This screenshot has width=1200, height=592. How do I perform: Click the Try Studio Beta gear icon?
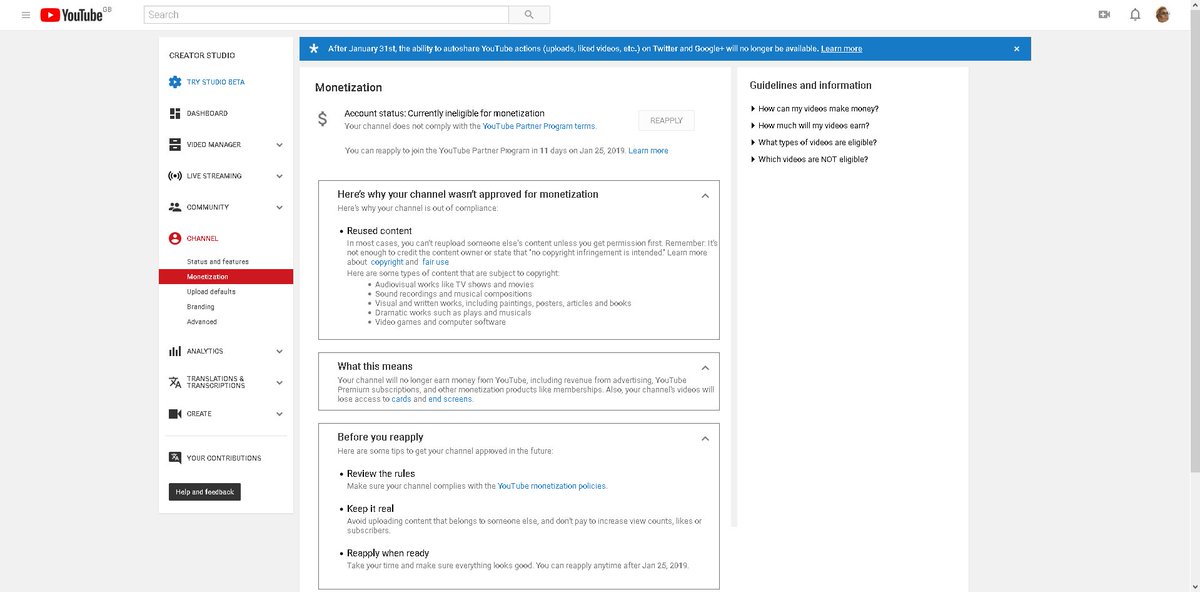point(175,82)
